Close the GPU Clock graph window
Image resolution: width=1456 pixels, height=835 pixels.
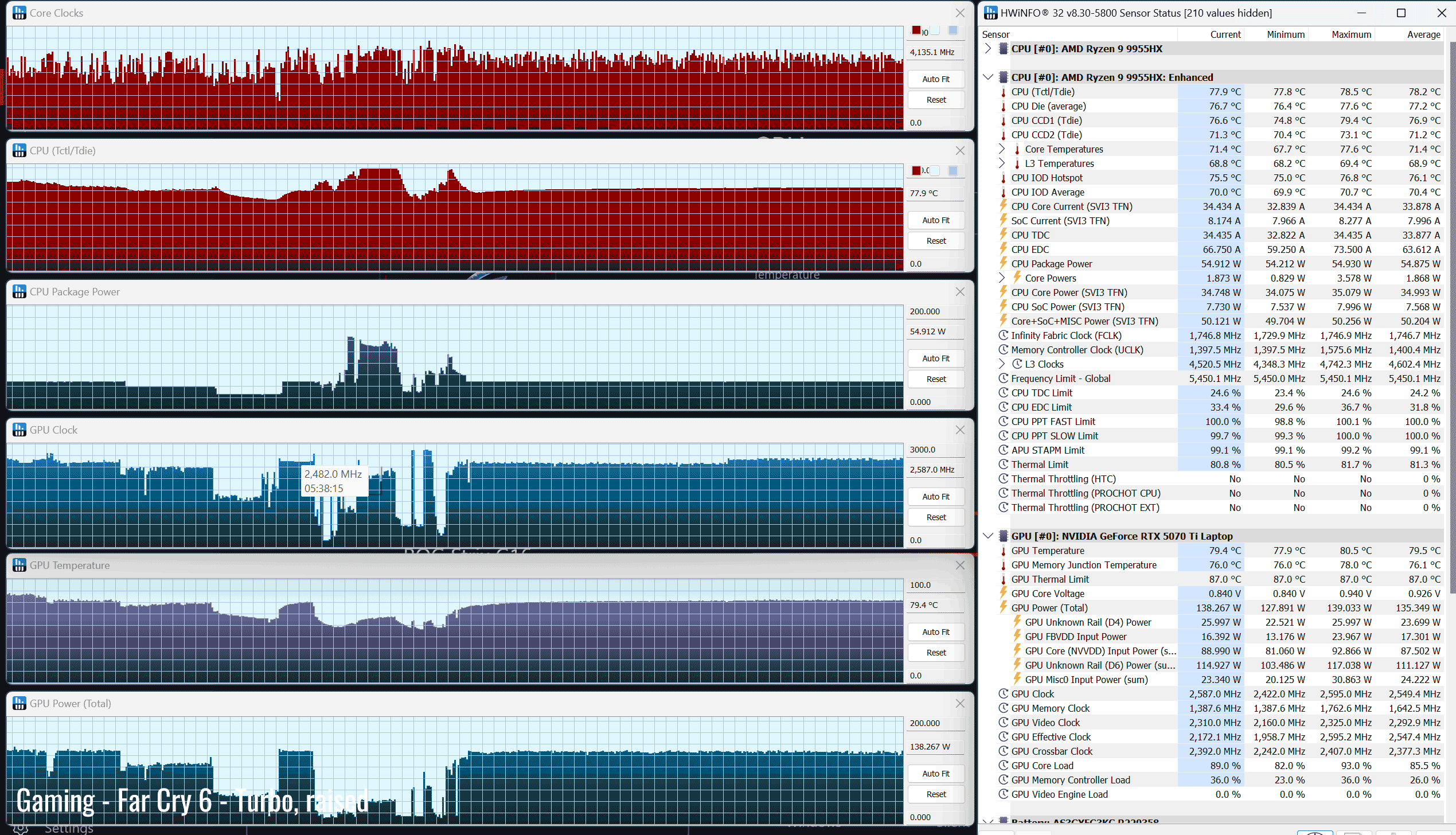(960, 430)
